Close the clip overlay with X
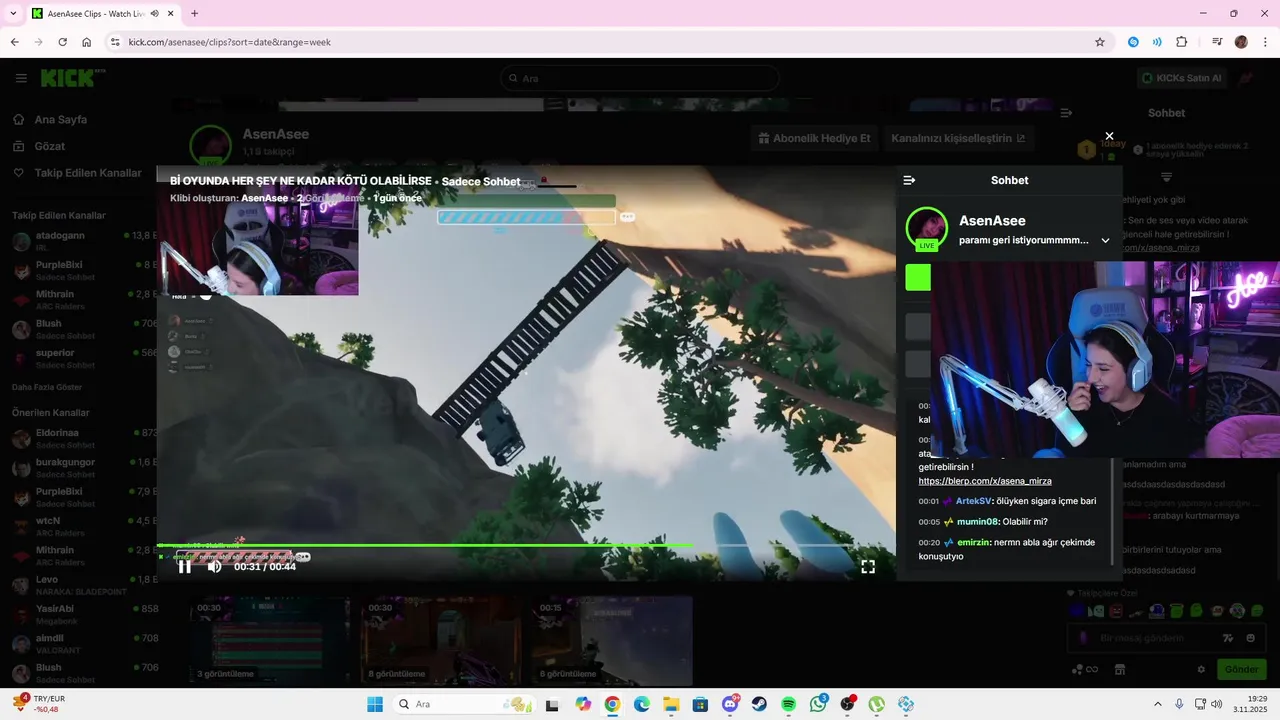The height and width of the screenshot is (720, 1280). (x=1109, y=136)
